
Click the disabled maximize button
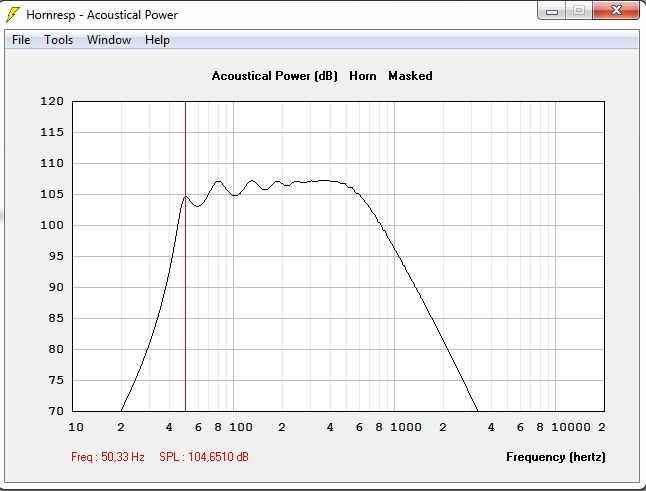pos(579,11)
